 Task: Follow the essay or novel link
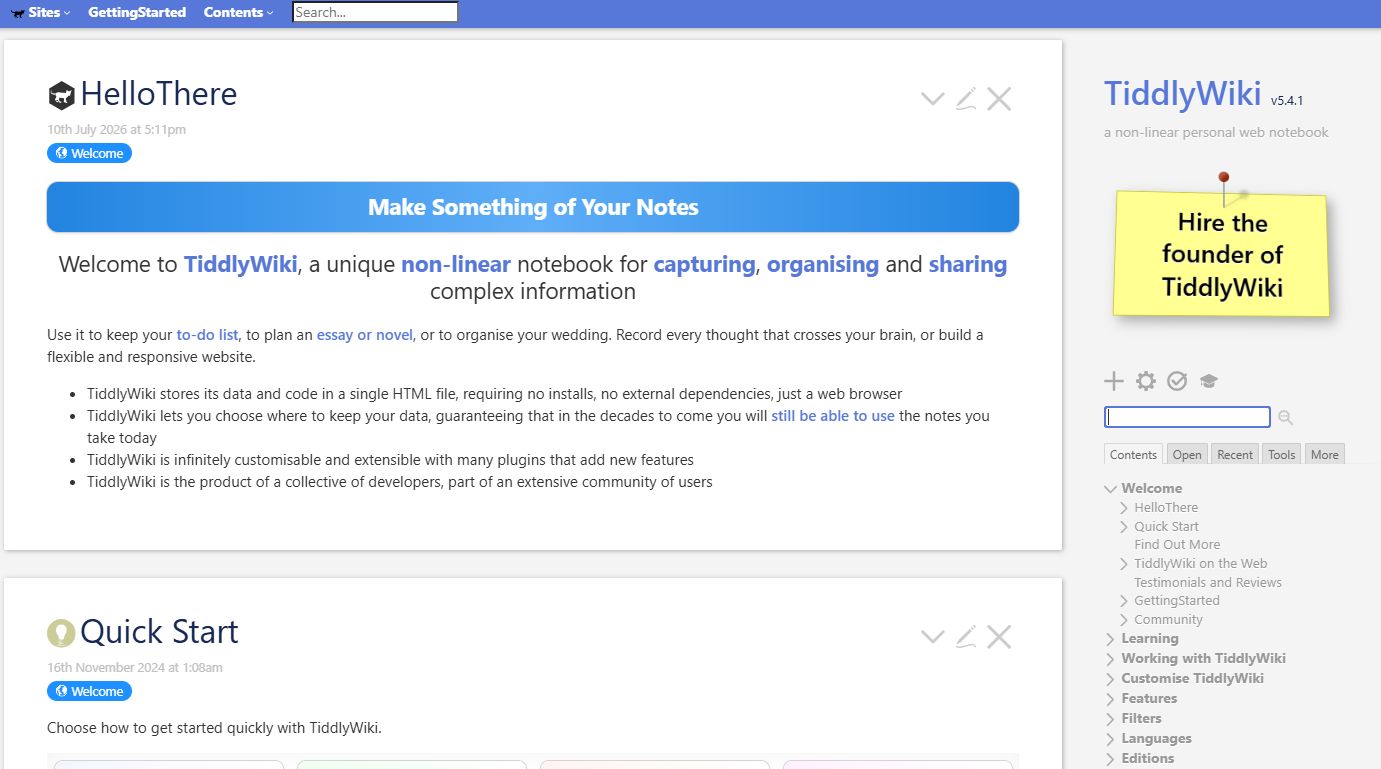click(x=365, y=335)
